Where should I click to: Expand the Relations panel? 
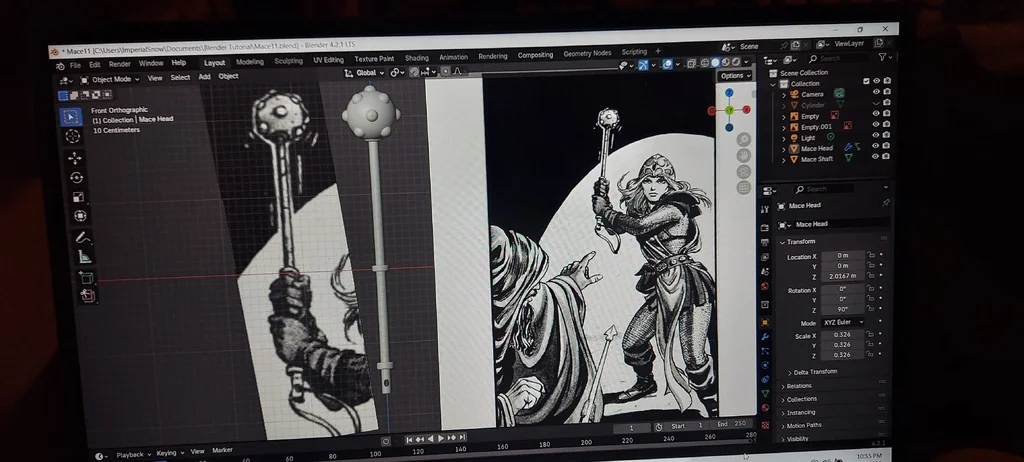800,385
